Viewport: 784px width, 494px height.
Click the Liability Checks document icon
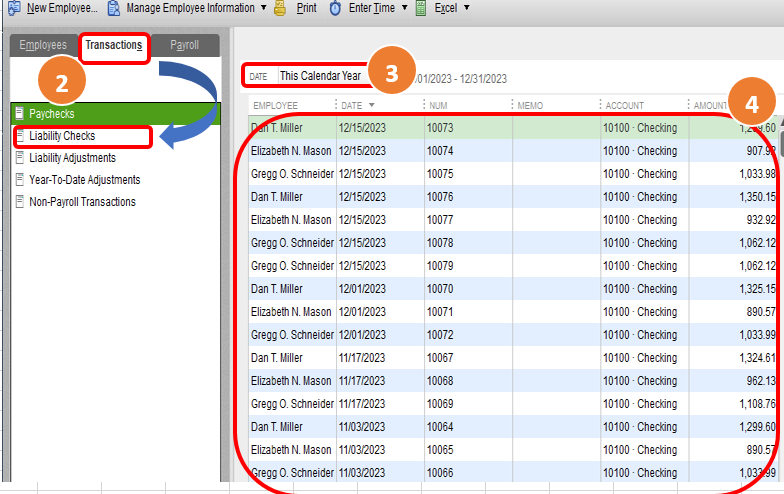[20, 136]
